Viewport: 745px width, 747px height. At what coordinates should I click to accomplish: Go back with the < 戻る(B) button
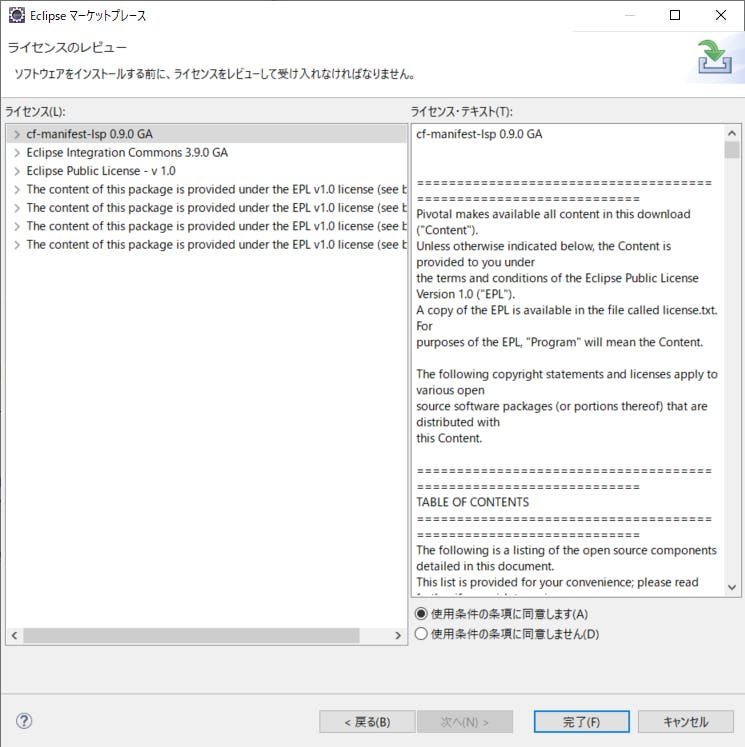click(x=367, y=722)
